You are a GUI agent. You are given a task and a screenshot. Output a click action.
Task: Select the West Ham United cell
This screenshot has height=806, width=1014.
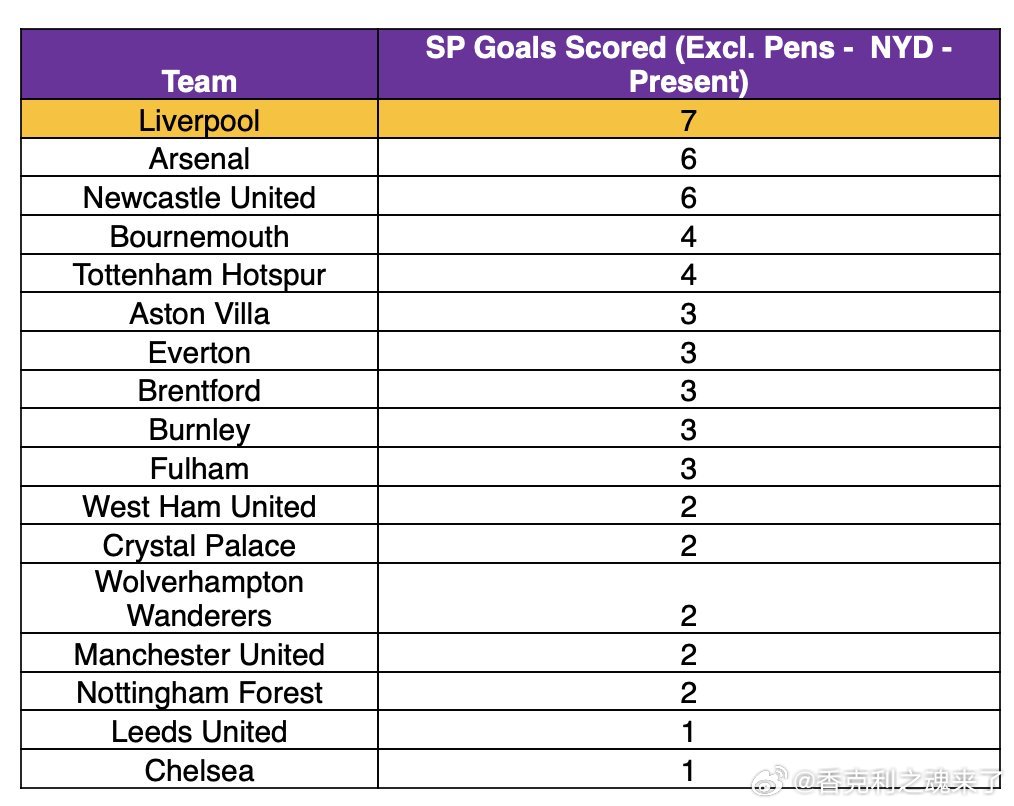199,507
